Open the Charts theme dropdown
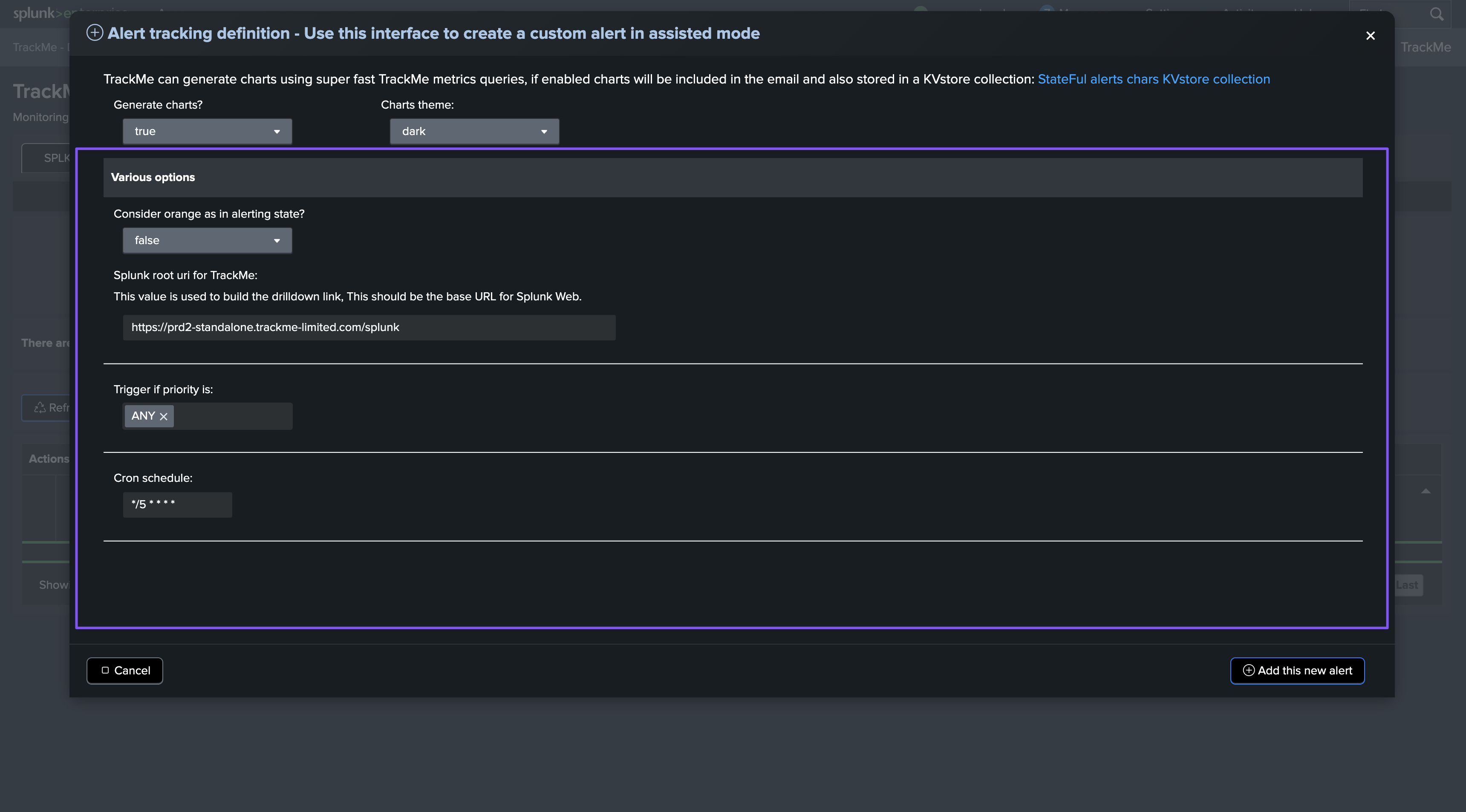 tap(474, 132)
